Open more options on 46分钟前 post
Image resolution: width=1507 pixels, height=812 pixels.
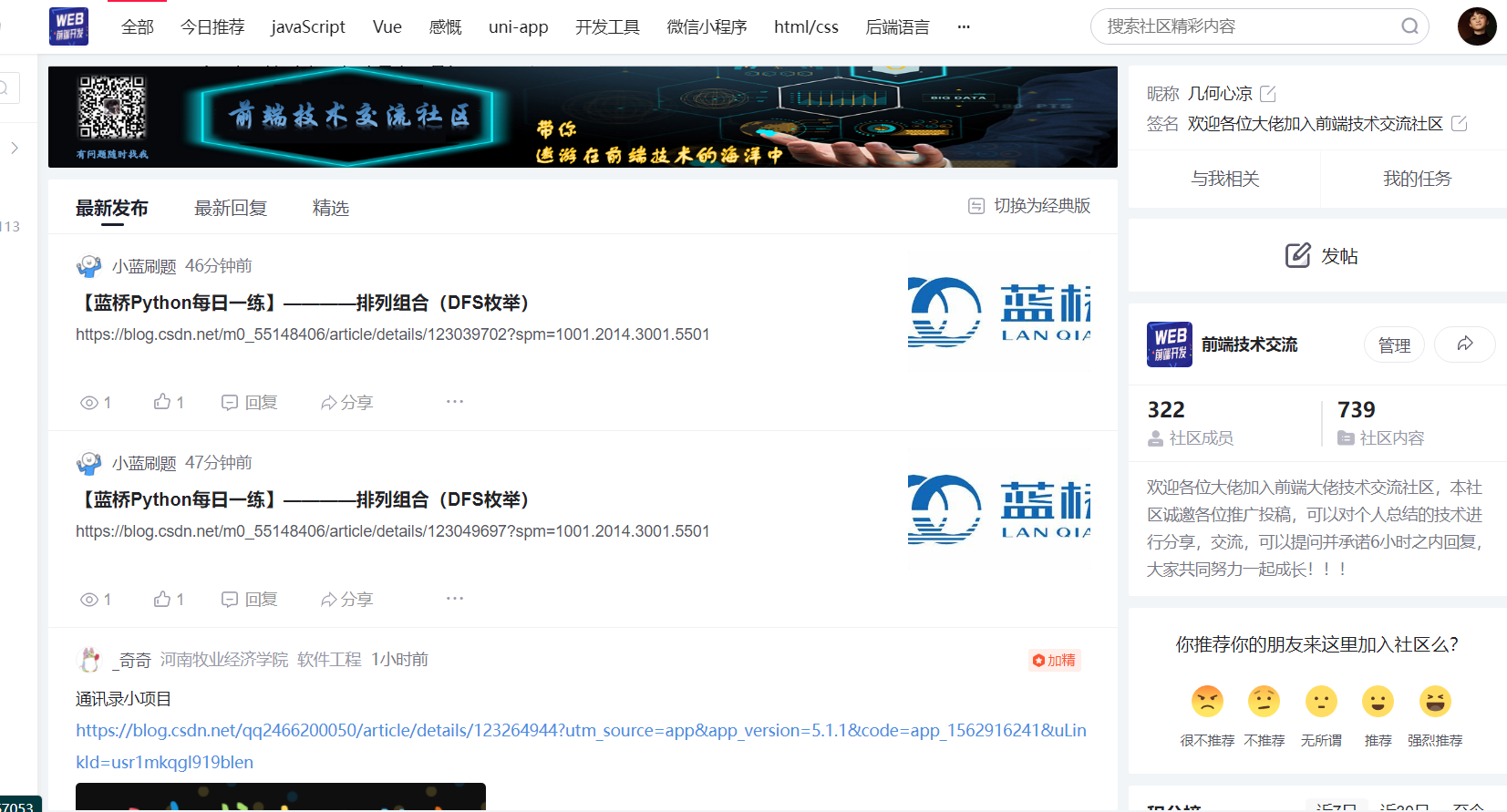tap(455, 401)
